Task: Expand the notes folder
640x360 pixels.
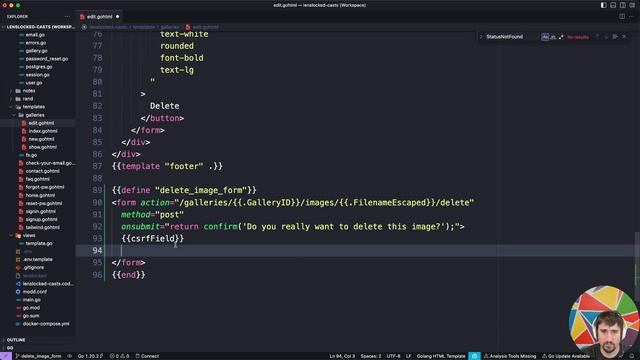Action: pyautogui.click(x=29, y=91)
